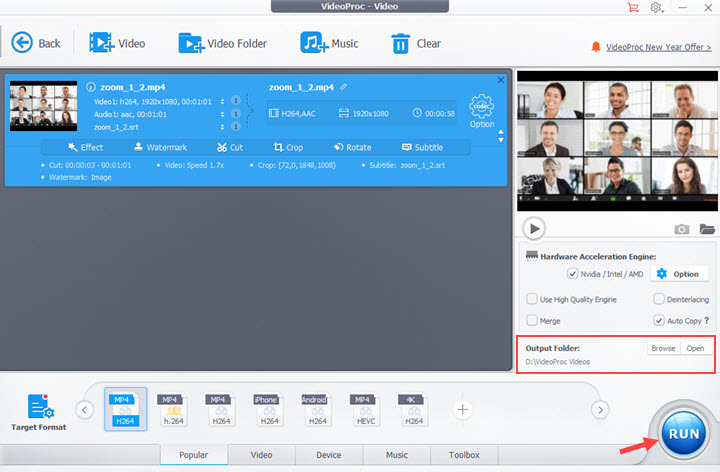Enable the Merge checkbox
Screen dimensions: 720x472
[532, 320]
